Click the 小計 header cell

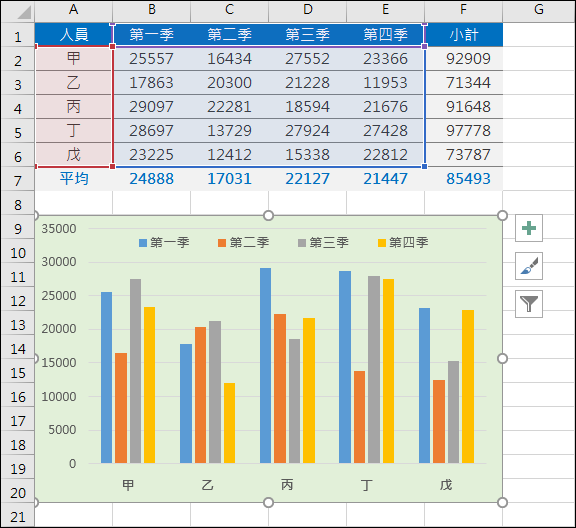(464, 35)
